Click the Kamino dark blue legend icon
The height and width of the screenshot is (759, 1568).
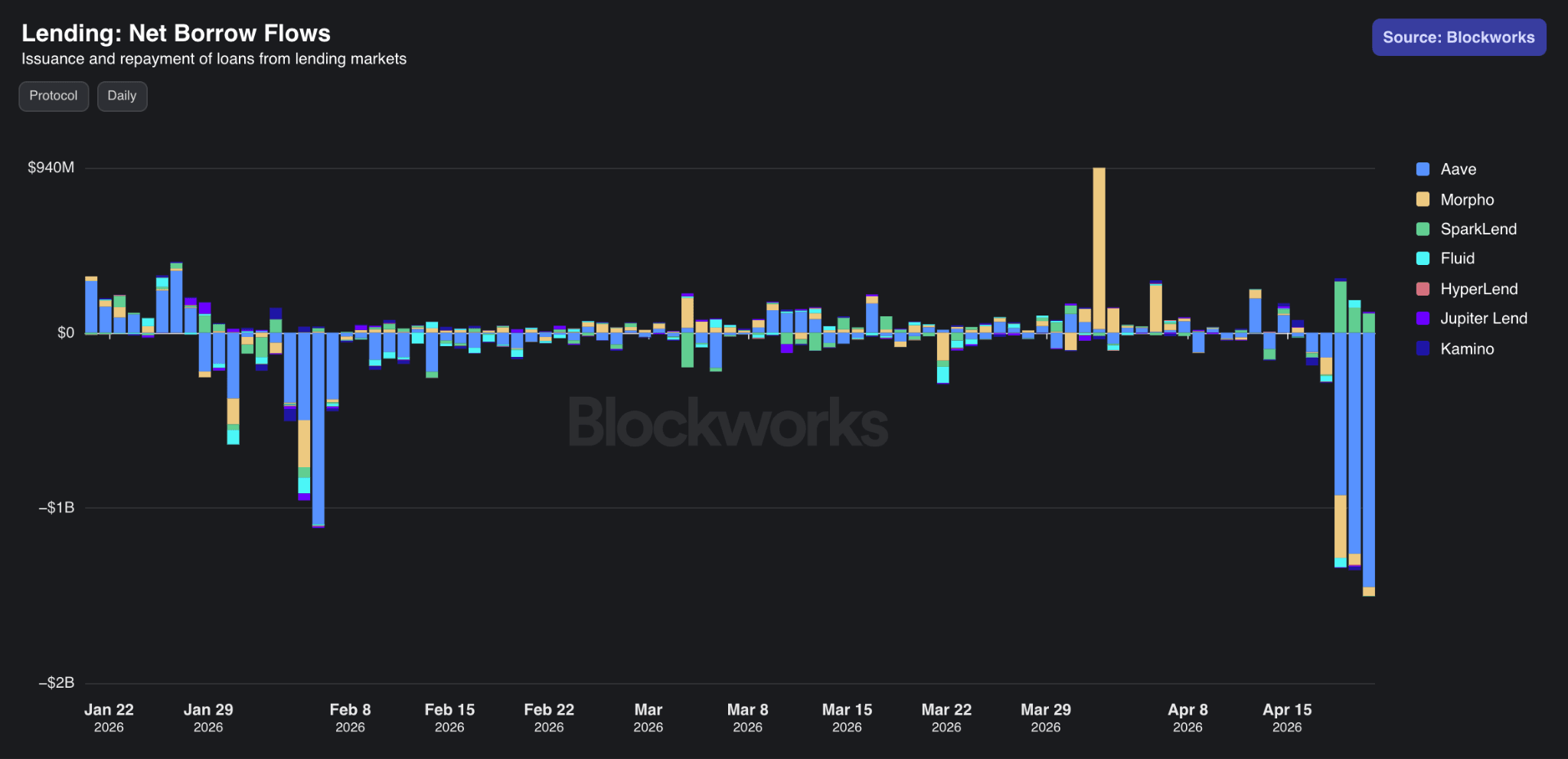coord(1423,348)
